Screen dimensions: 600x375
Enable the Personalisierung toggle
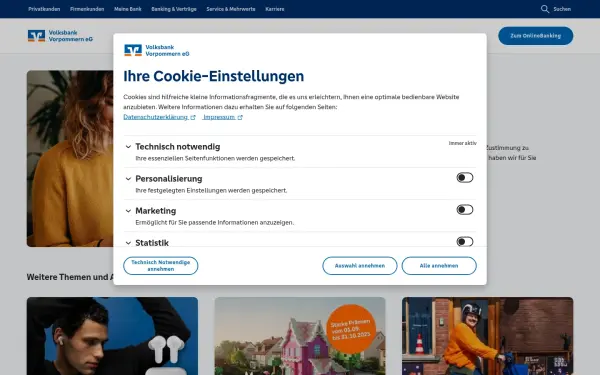pyautogui.click(x=465, y=178)
